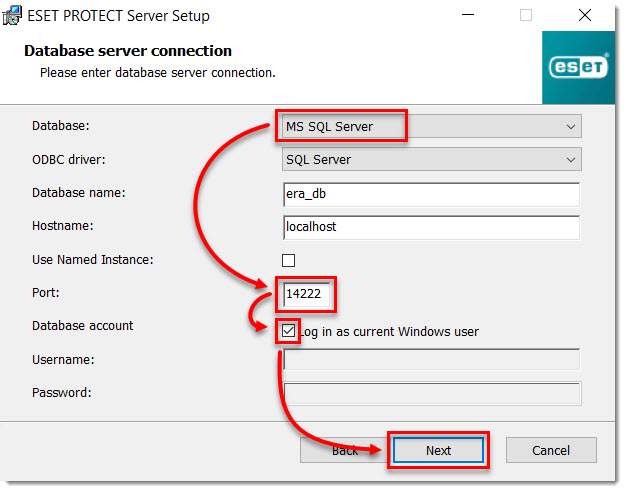The width and height of the screenshot is (625, 491).
Task: Go to the next setup step
Action: point(438,450)
